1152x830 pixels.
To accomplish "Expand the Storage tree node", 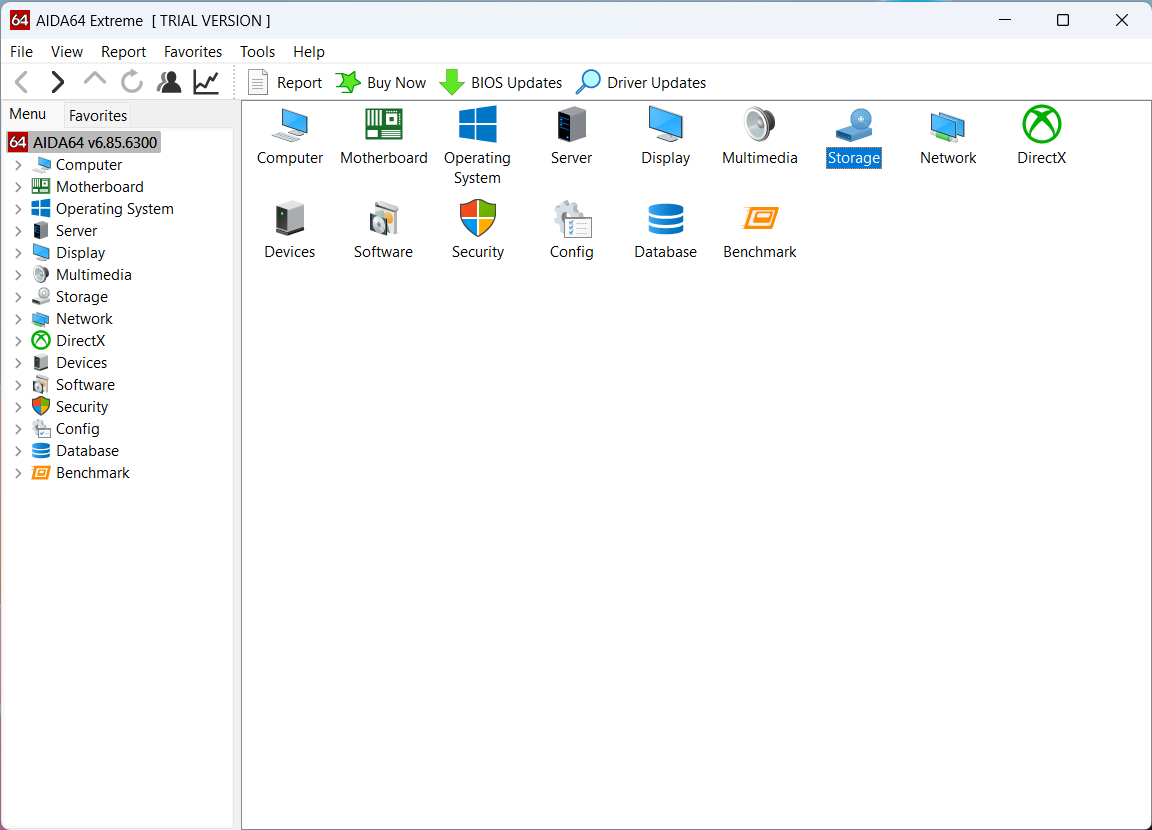I will 20,296.
